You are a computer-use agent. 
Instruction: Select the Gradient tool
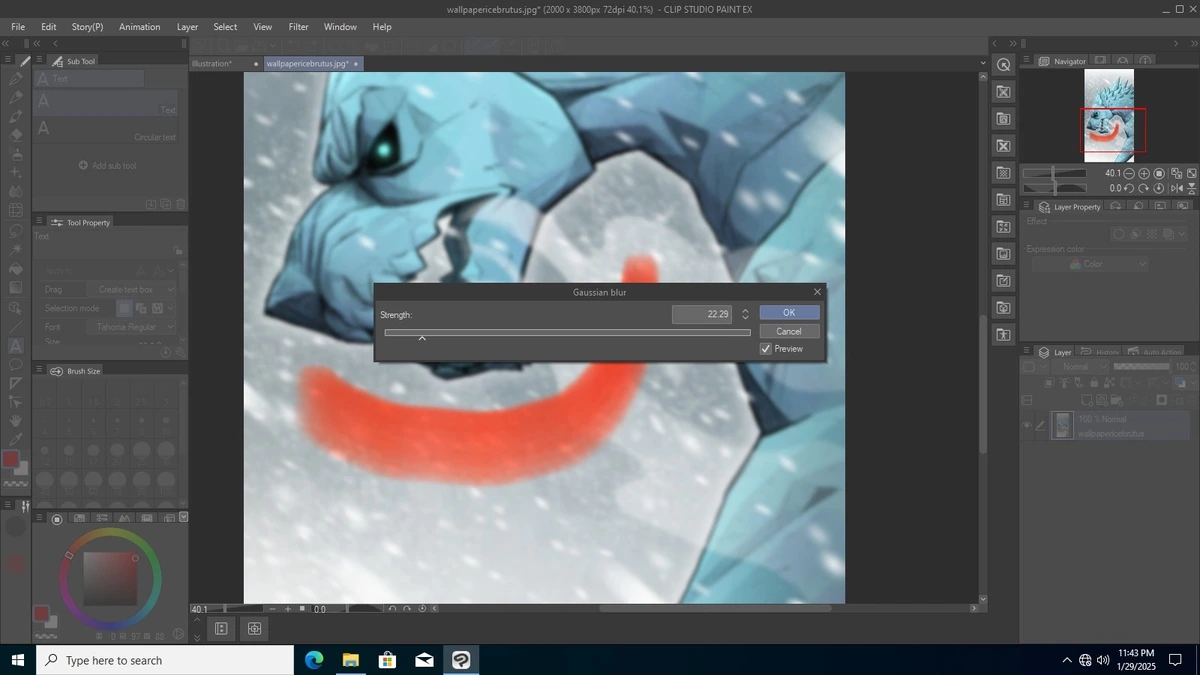click(x=15, y=288)
